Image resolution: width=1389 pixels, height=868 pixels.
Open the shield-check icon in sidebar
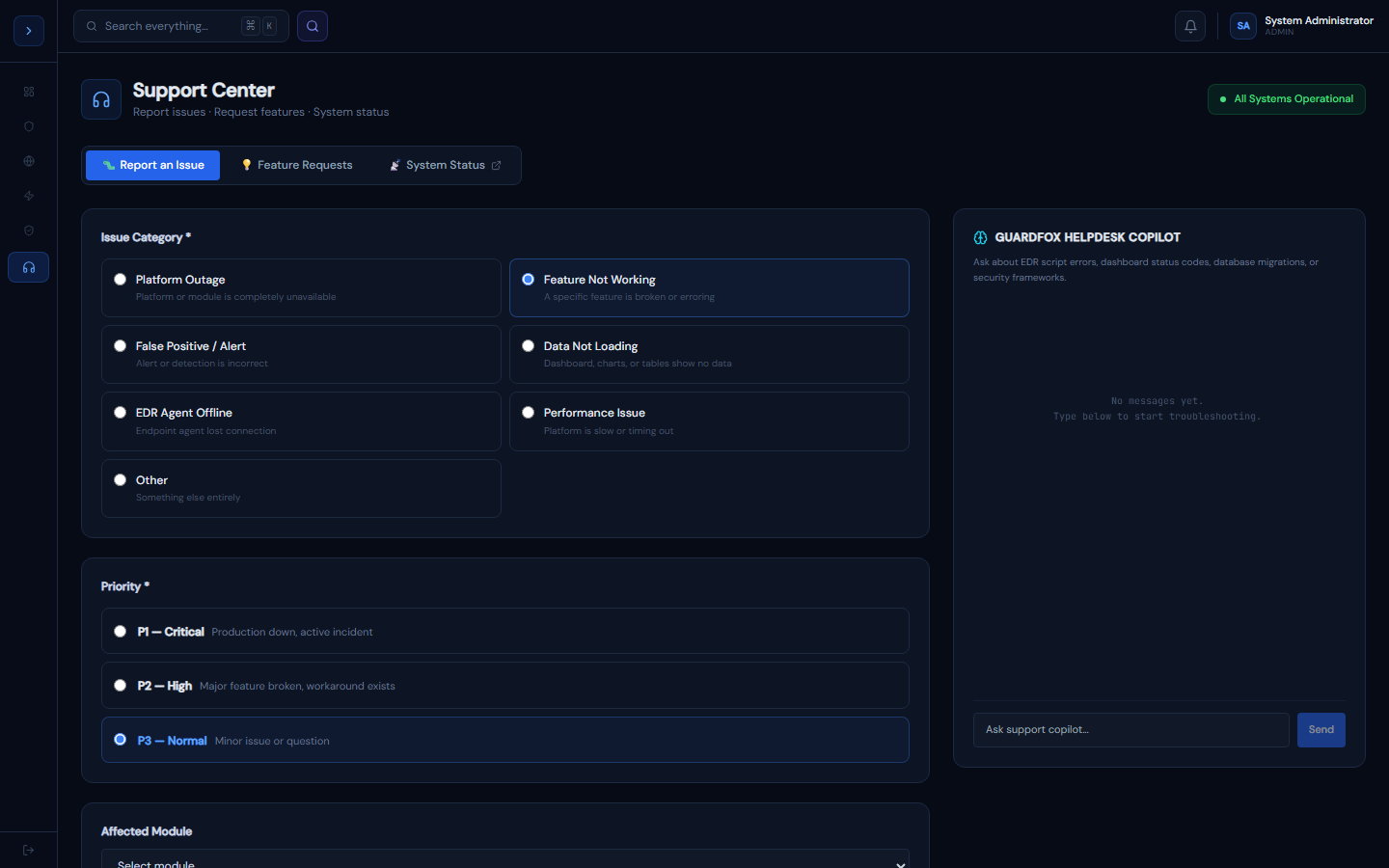click(29, 231)
